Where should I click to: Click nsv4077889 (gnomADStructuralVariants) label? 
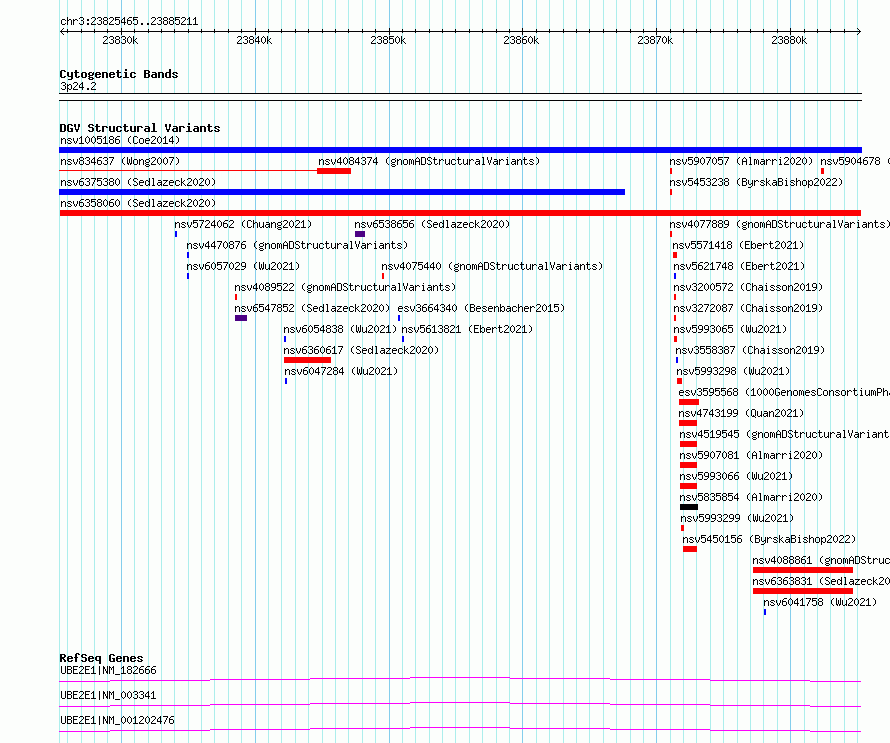pyautogui.click(x=779, y=224)
